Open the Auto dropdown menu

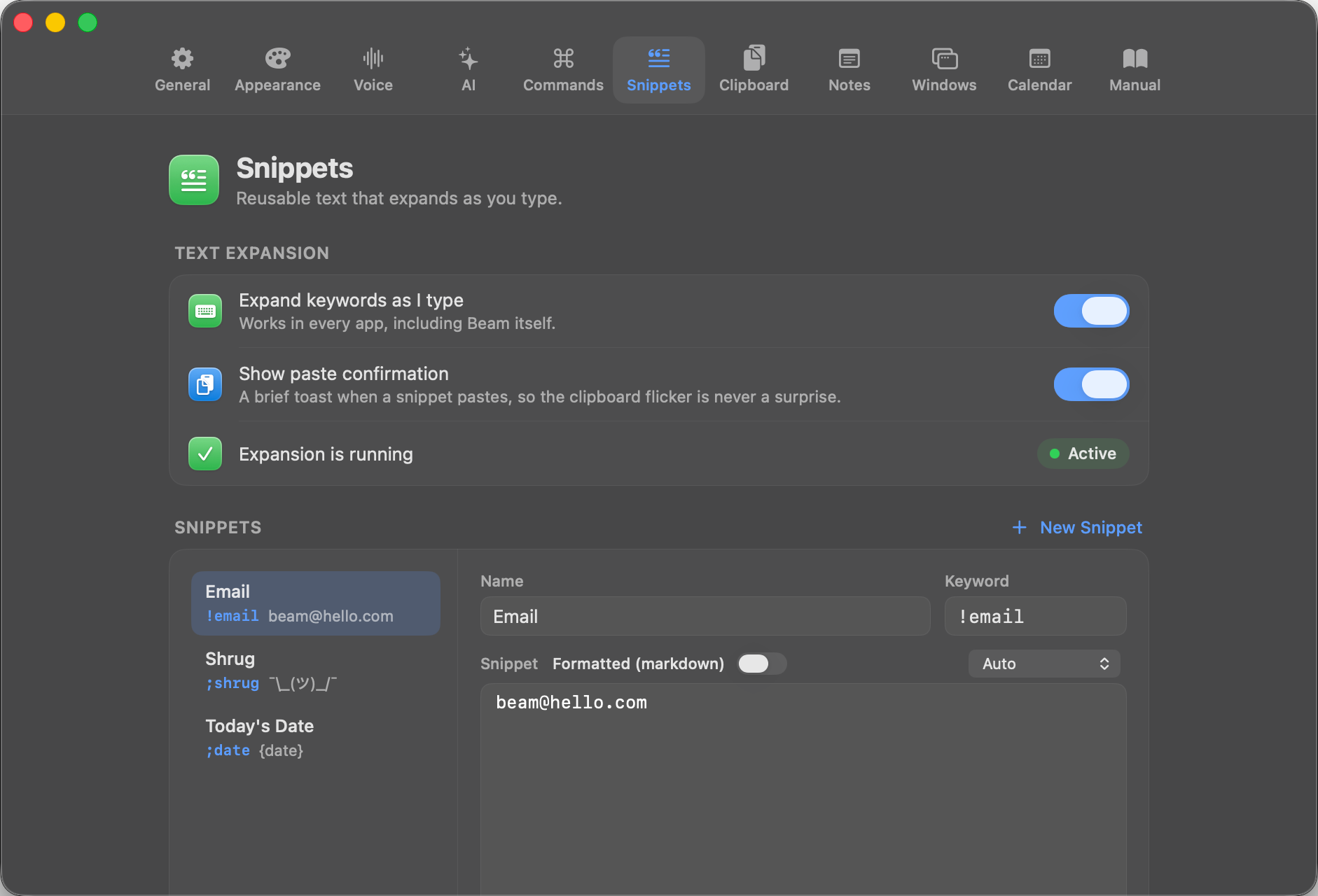(x=1044, y=664)
